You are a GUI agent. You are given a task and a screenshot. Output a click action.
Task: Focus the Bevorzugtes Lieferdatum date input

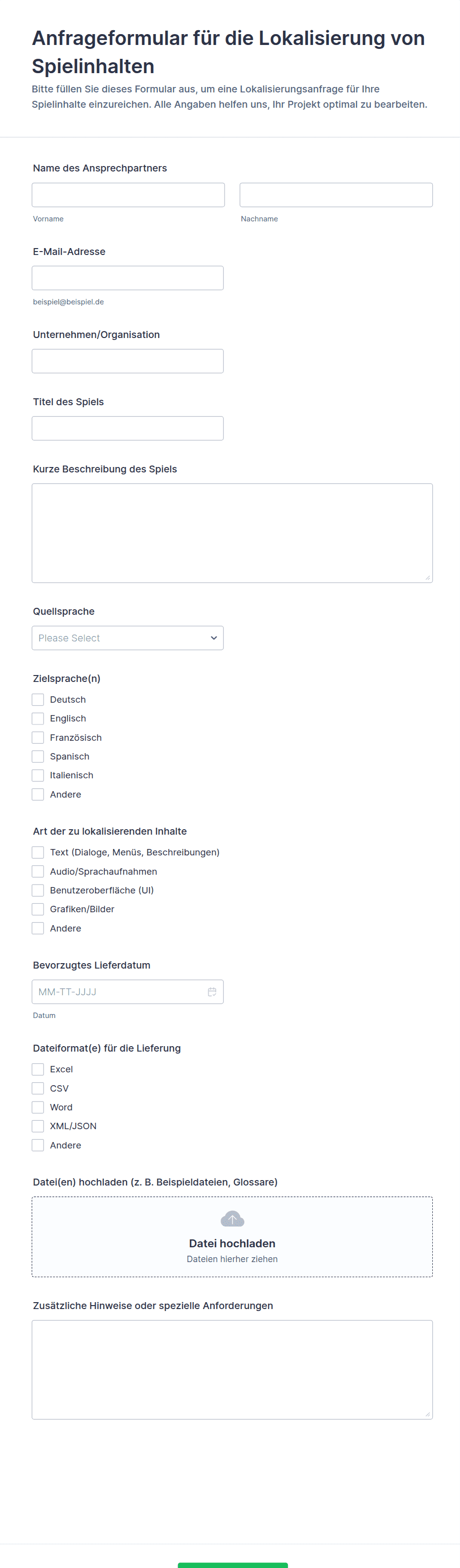click(119, 992)
